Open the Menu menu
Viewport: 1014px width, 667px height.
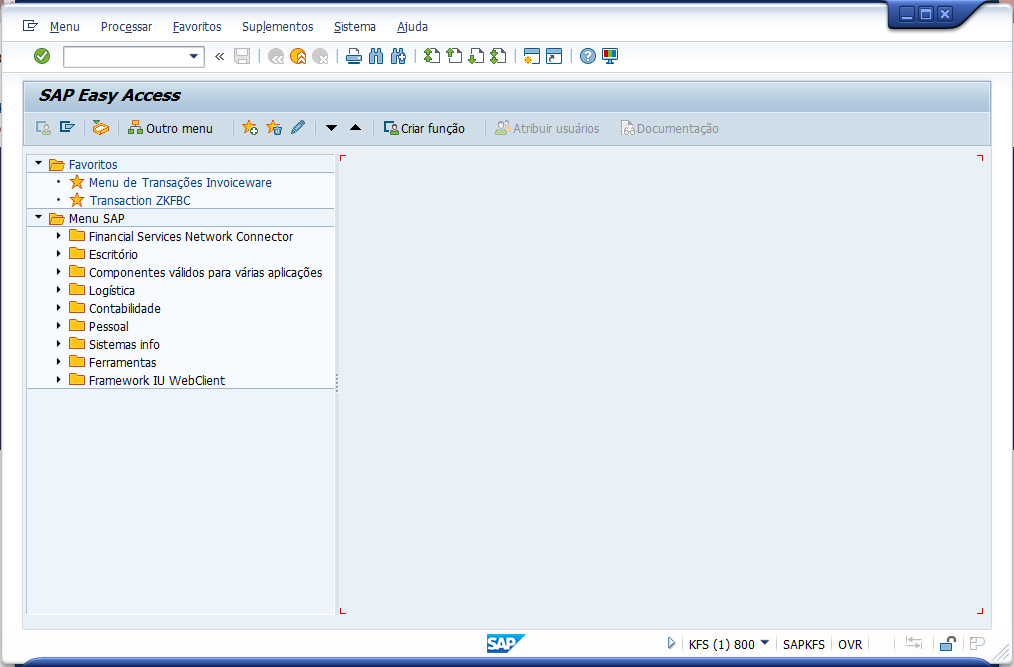point(65,27)
